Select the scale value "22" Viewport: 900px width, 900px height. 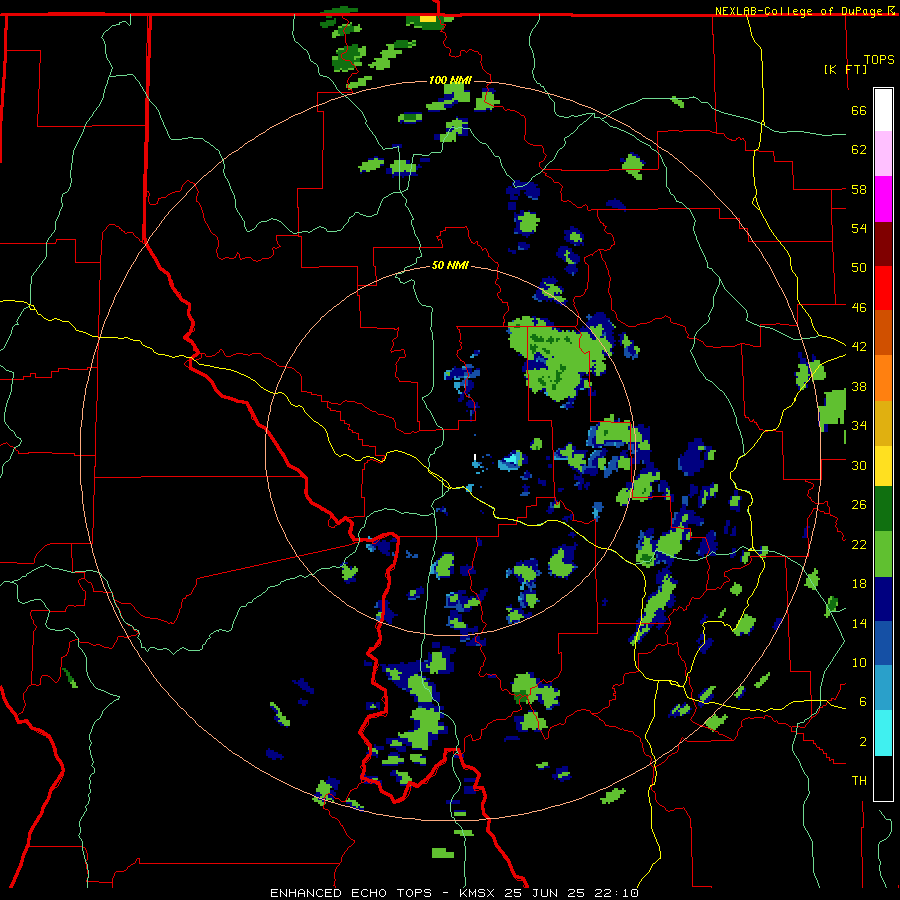coord(859,544)
